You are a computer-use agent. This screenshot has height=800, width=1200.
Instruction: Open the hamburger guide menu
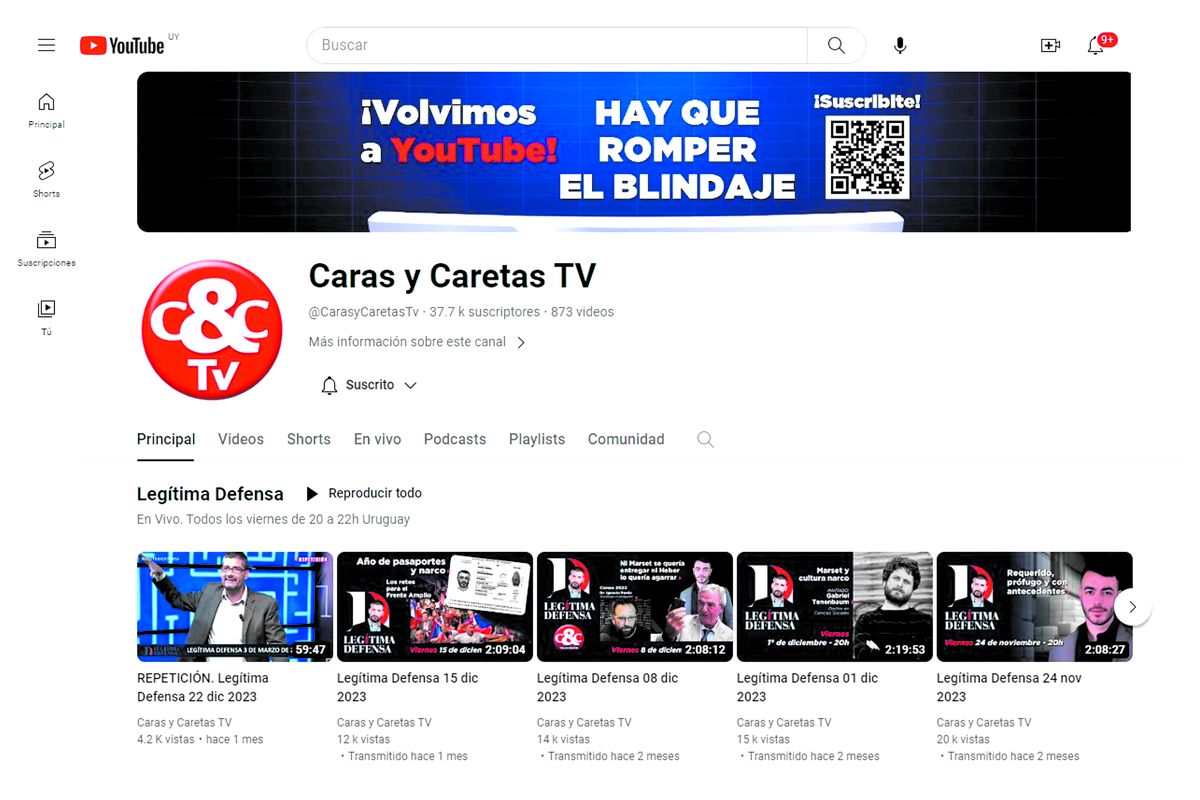[46, 45]
